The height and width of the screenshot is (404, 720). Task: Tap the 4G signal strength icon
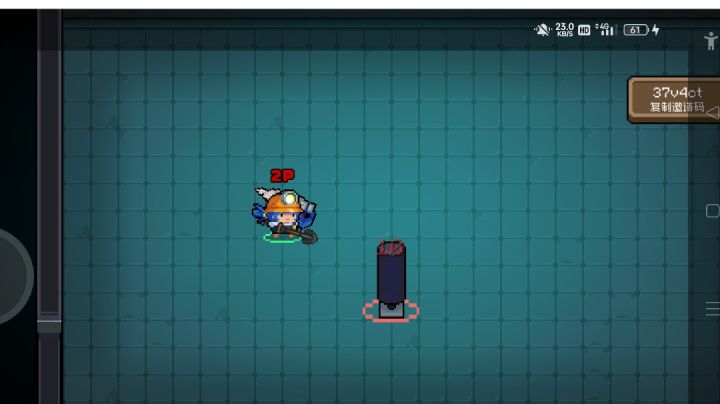tap(606, 29)
